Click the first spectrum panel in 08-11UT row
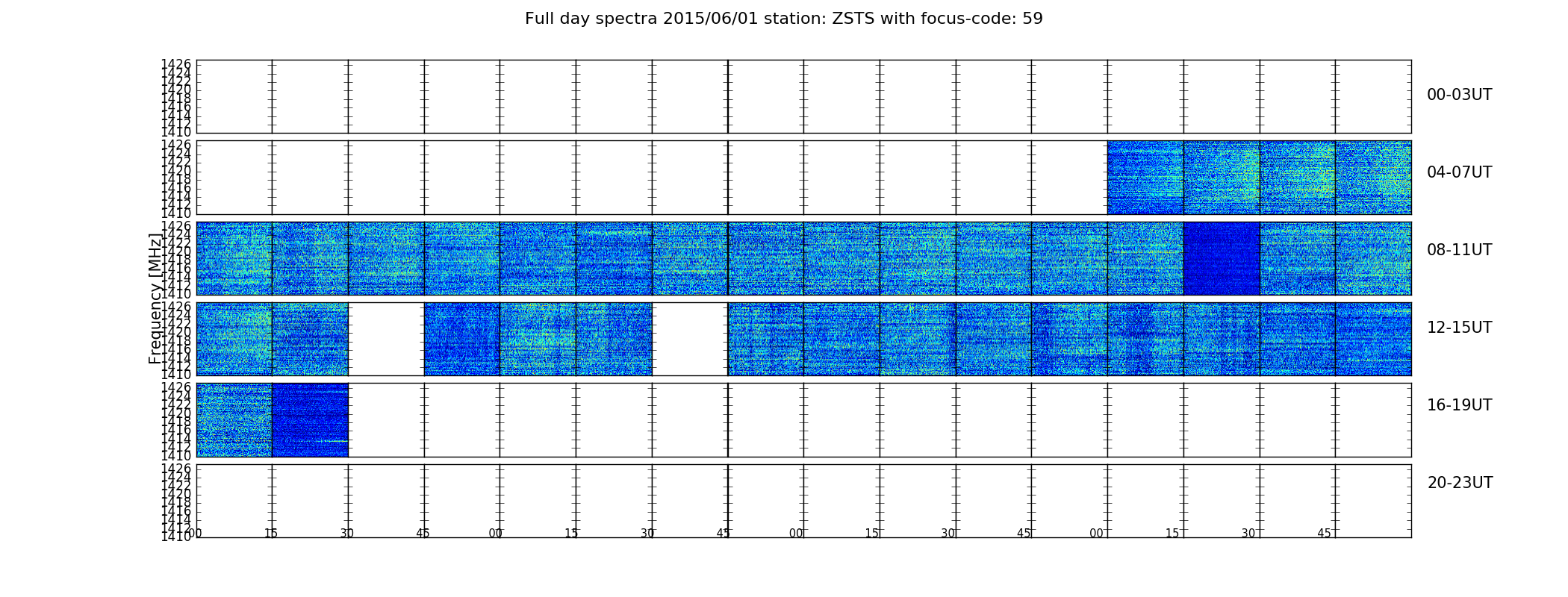1568x597 pixels. coord(234,258)
